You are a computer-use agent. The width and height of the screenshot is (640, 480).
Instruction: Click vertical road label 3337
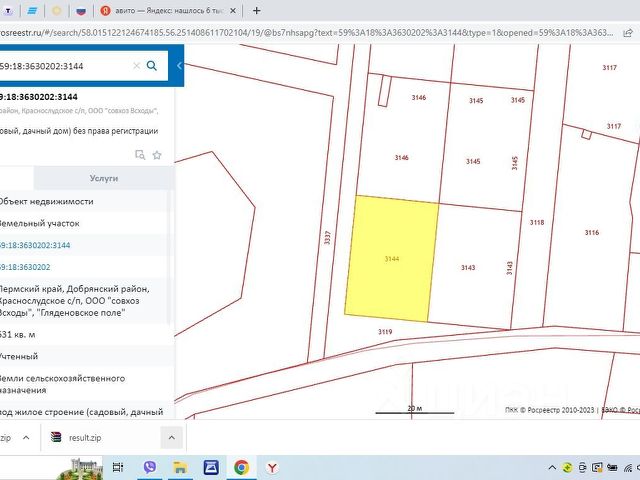pyautogui.click(x=327, y=238)
